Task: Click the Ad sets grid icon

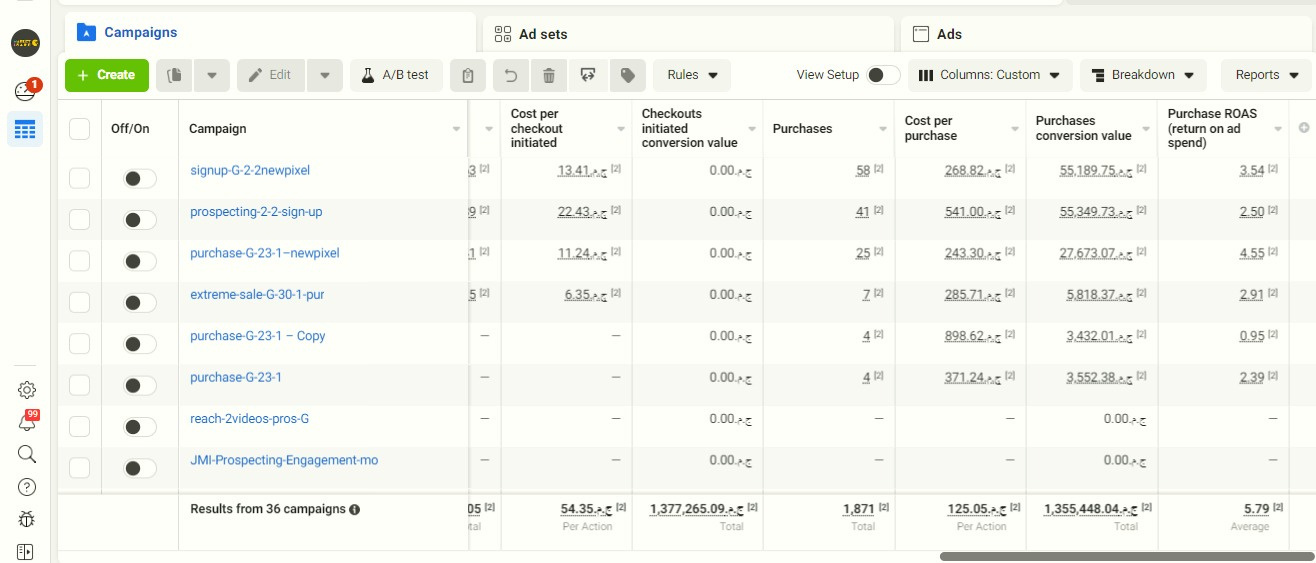Action: [503, 34]
